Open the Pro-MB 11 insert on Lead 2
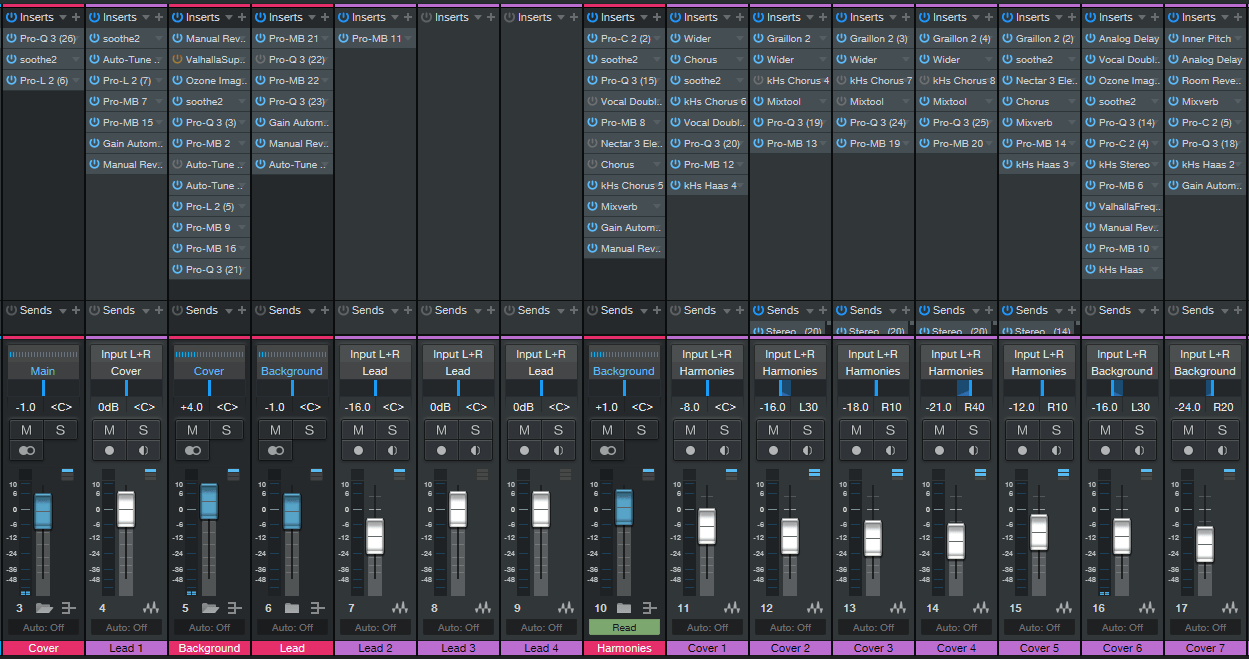This screenshot has width=1249, height=659. [376, 38]
